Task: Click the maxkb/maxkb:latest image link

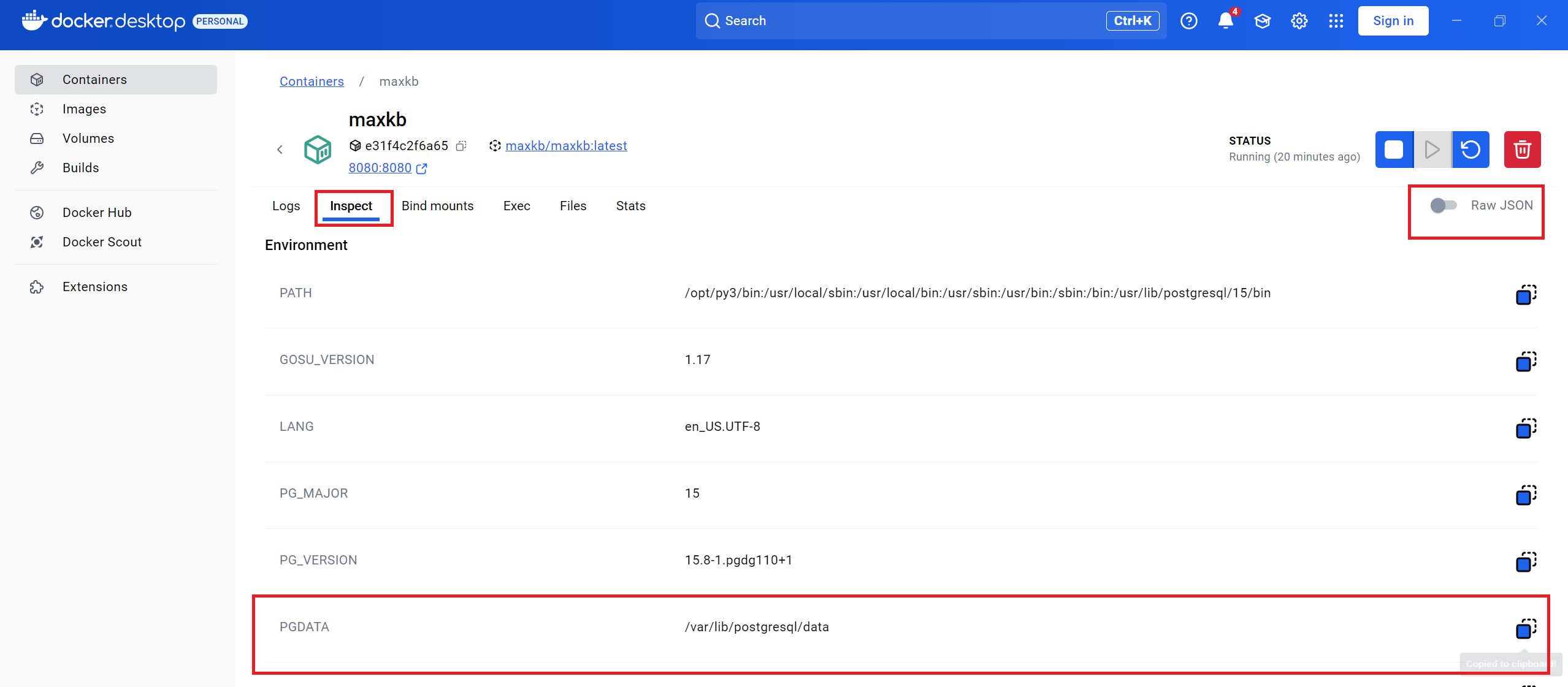Action: 565,146
